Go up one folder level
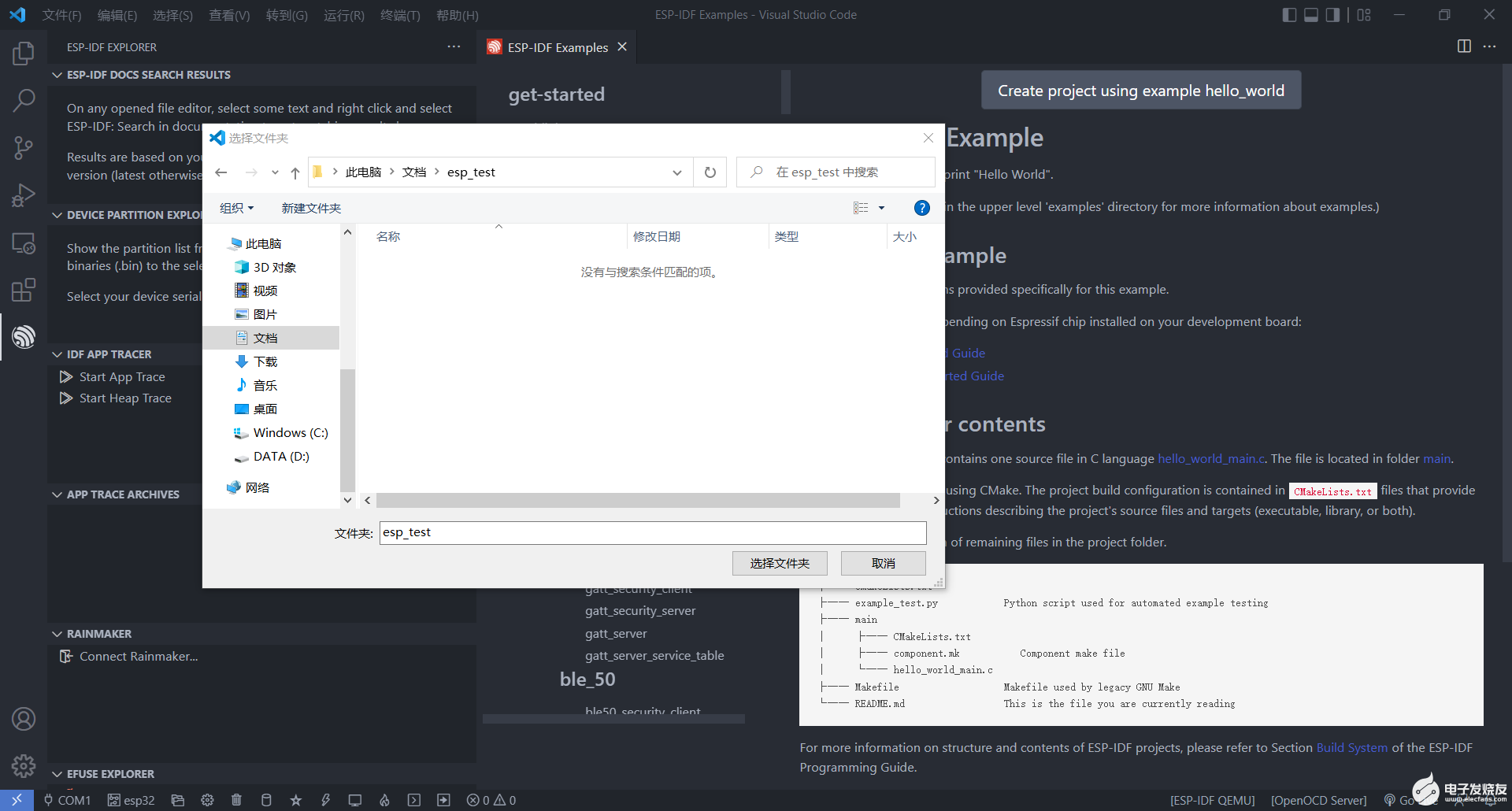The height and width of the screenshot is (811, 1512). [295, 172]
